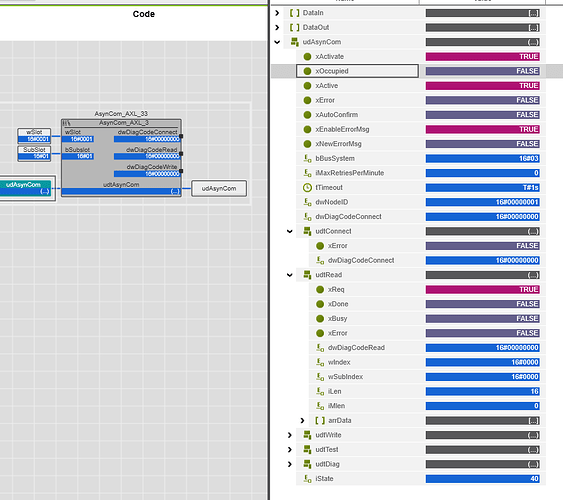The width and height of the screenshot is (563, 500).
Task: Click the udtWrite struct icon
Action: point(307,435)
